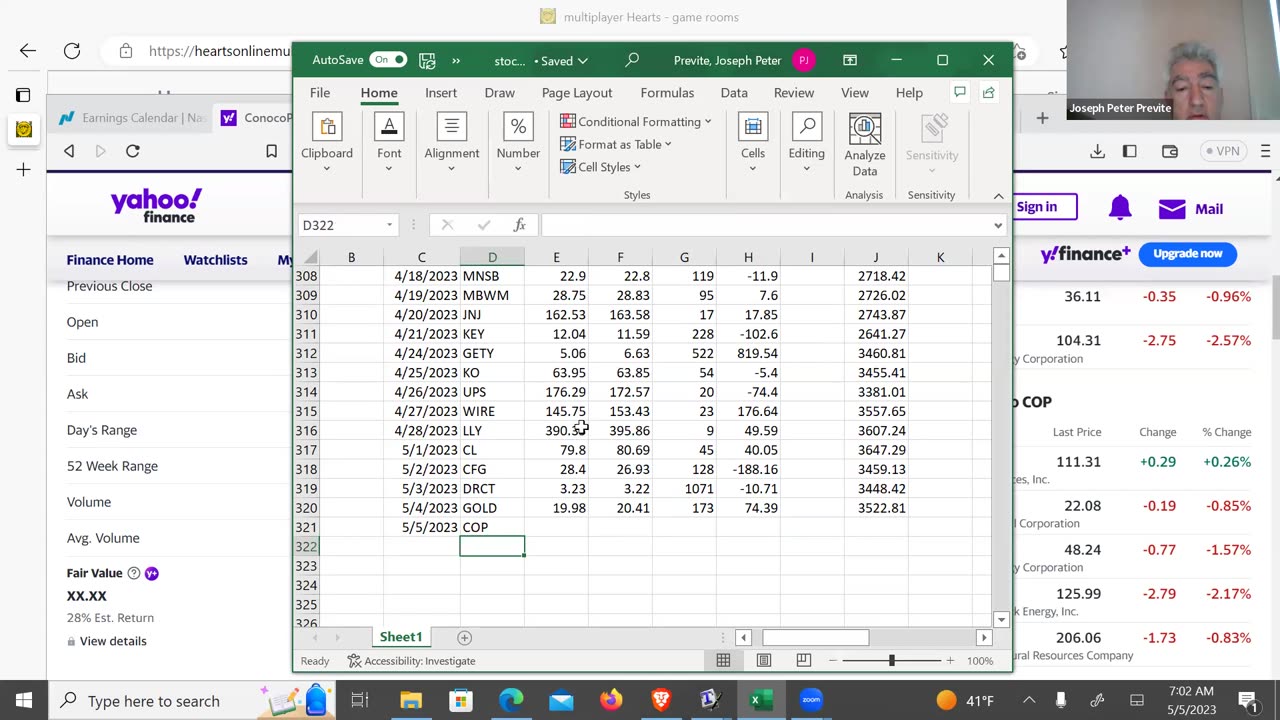Collapse the Excel ribbon
This screenshot has width=1280, height=720.
pos(998,196)
